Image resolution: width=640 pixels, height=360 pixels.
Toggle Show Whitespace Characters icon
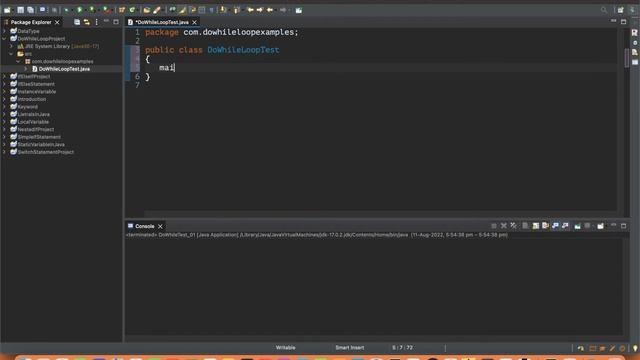[x=211, y=10]
